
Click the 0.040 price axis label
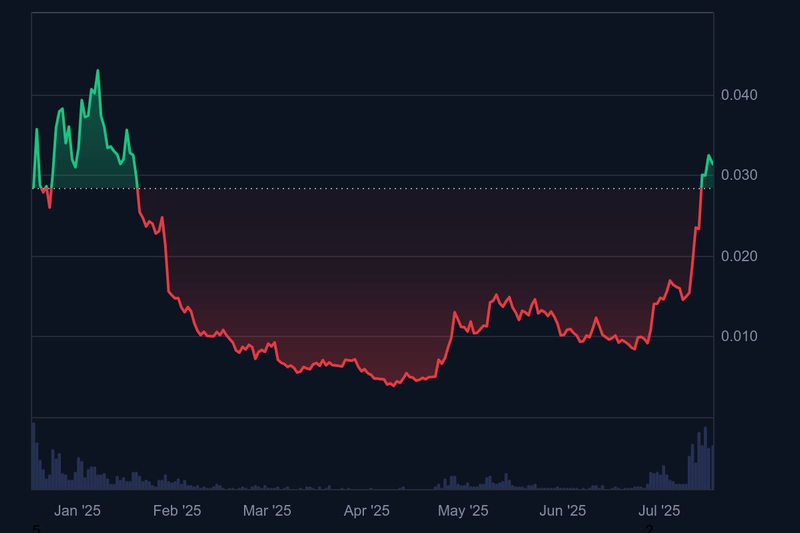click(x=738, y=95)
